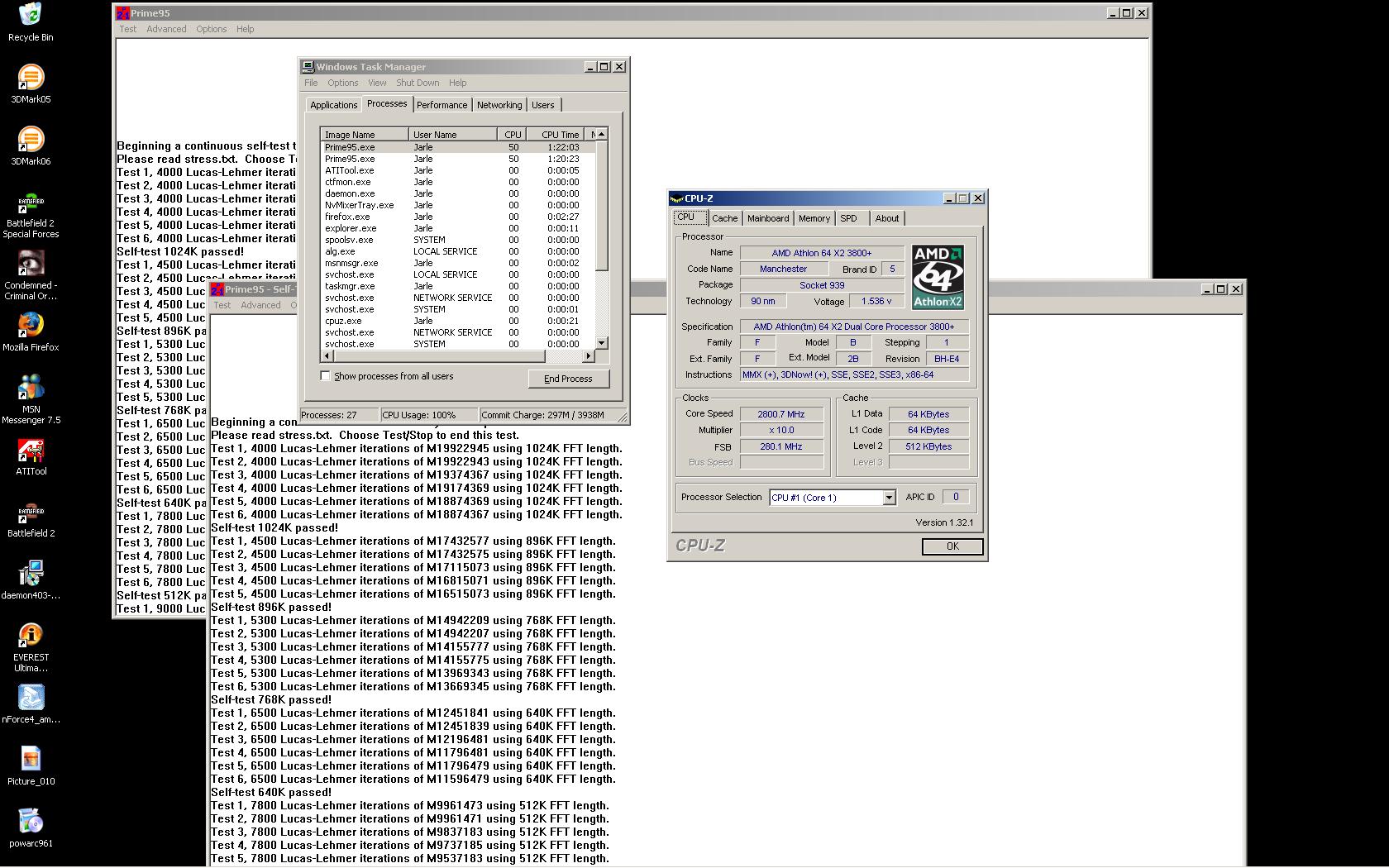Image resolution: width=1389 pixels, height=868 pixels.
Task: Click process list scroll down arrow
Action: point(602,343)
